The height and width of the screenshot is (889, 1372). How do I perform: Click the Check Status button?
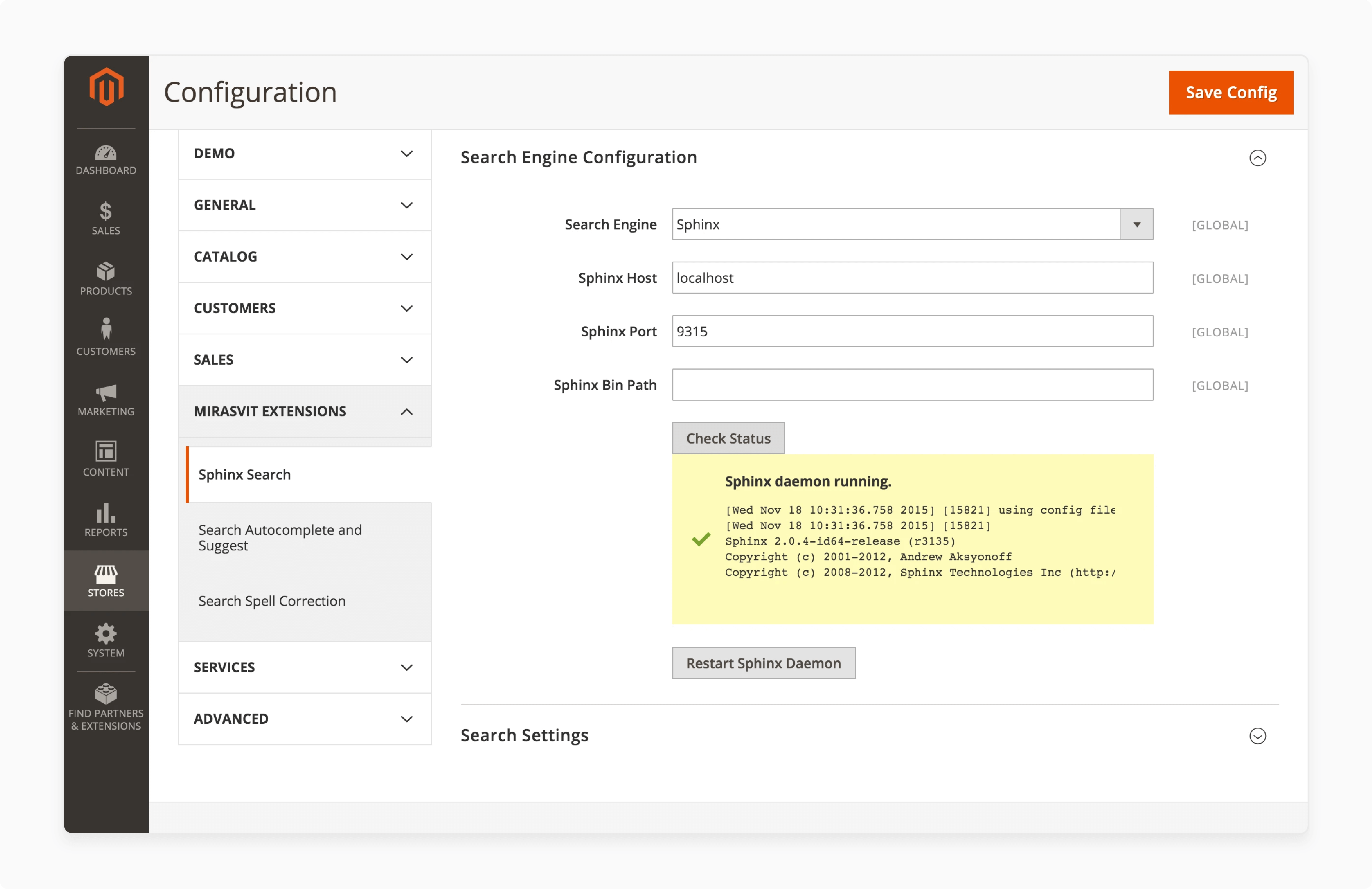(728, 439)
